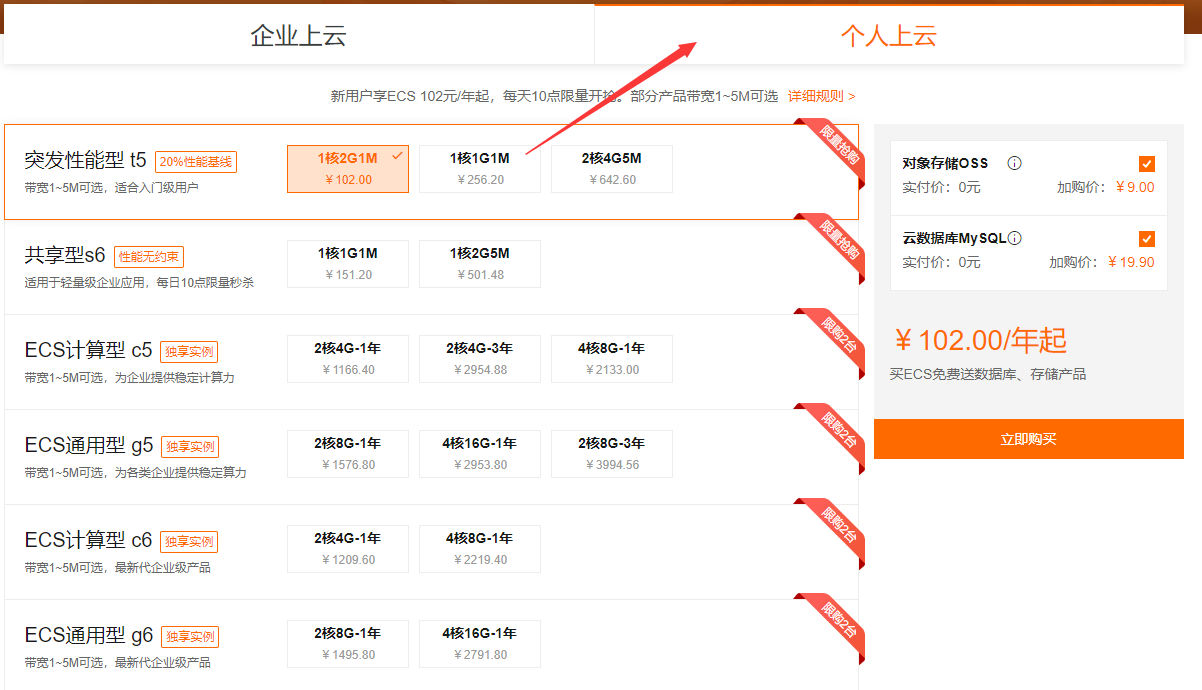Click the MySQL add-on price ¥19.90

click(x=1131, y=262)
